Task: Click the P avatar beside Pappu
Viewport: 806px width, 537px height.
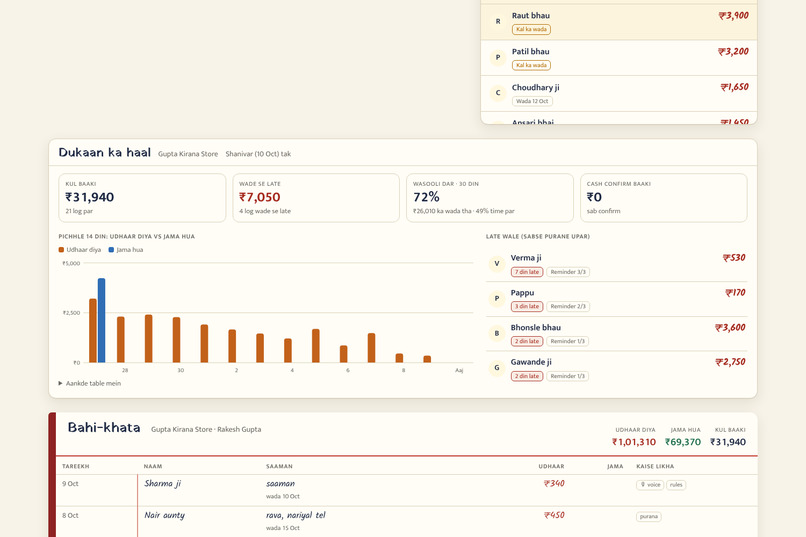Action: [x=497, y=299]
